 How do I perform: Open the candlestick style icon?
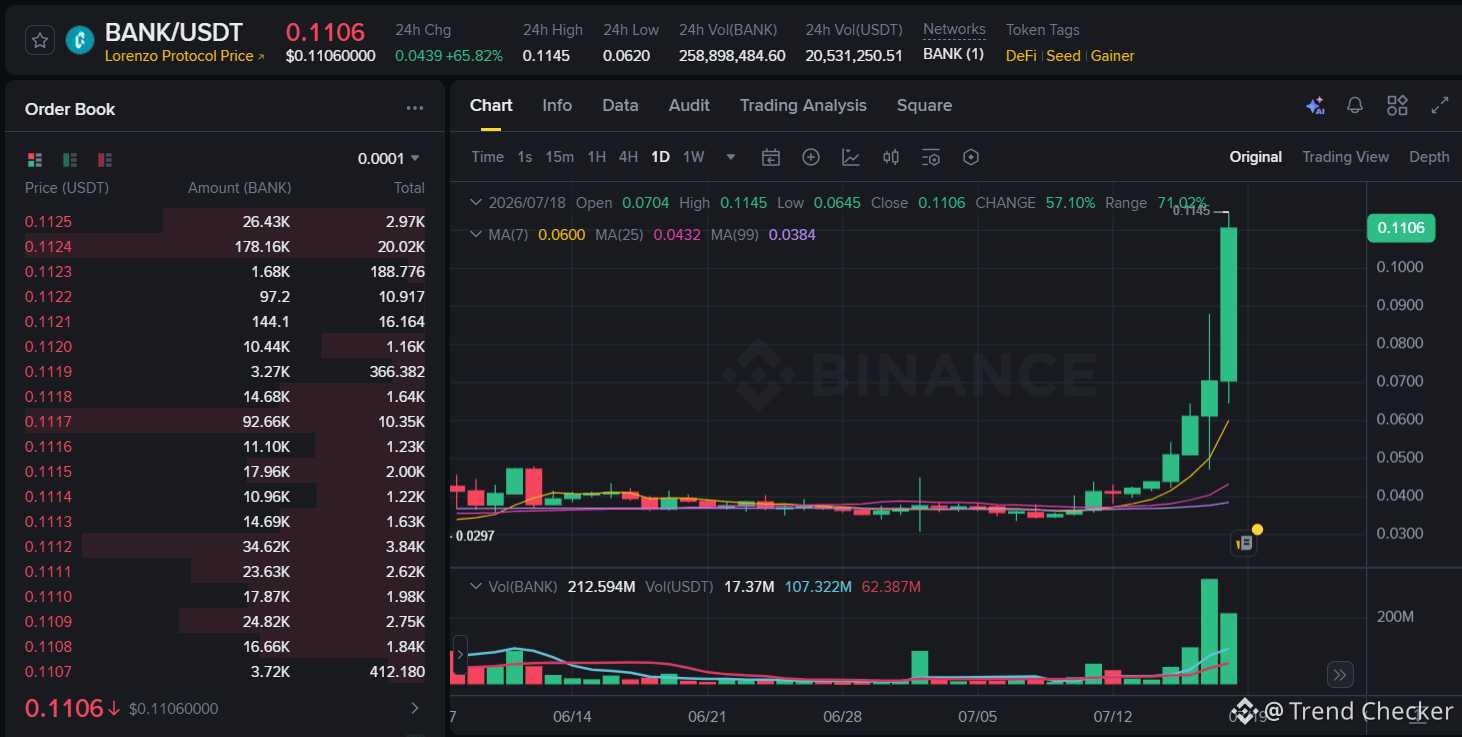point(891,157)
